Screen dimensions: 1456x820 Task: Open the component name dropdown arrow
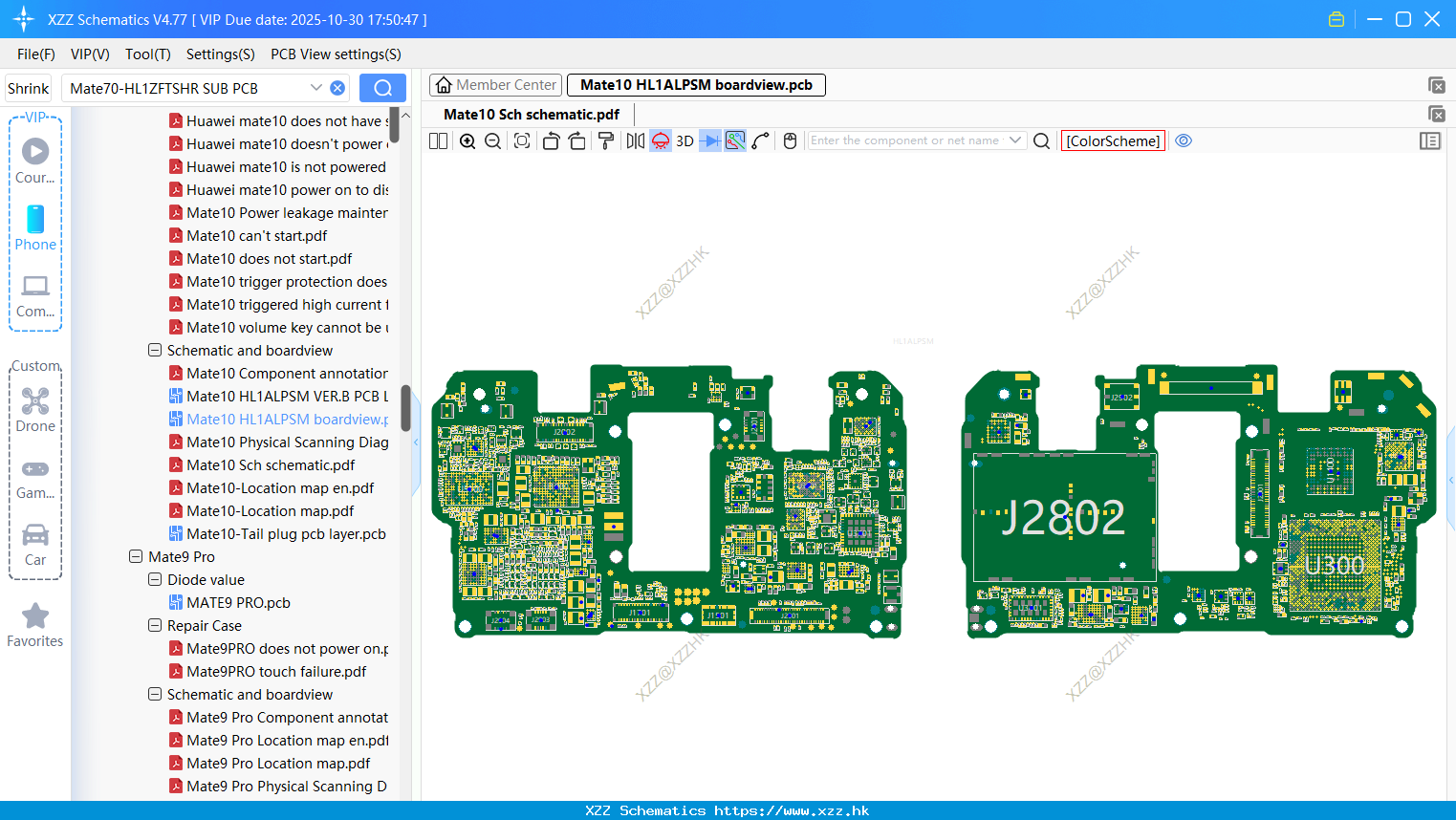[1015, 140]
